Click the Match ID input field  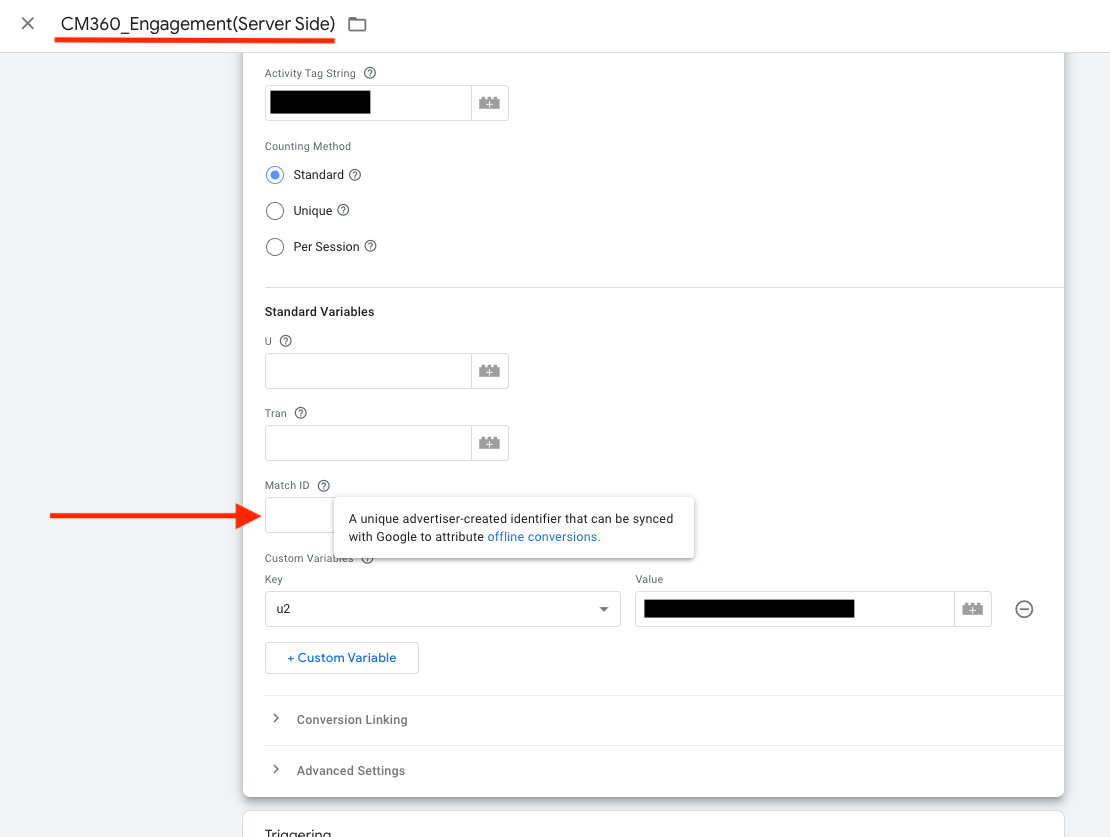click(x=299, y=516)
